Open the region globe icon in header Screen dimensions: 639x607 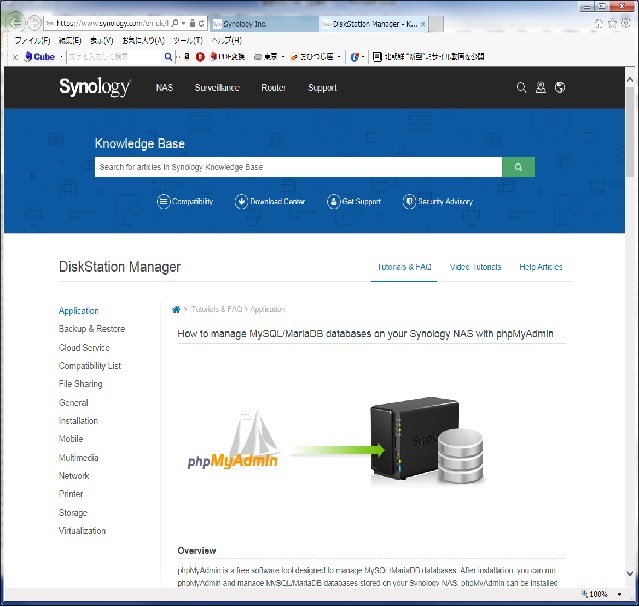pyautogui.click(x=560, y=87)
